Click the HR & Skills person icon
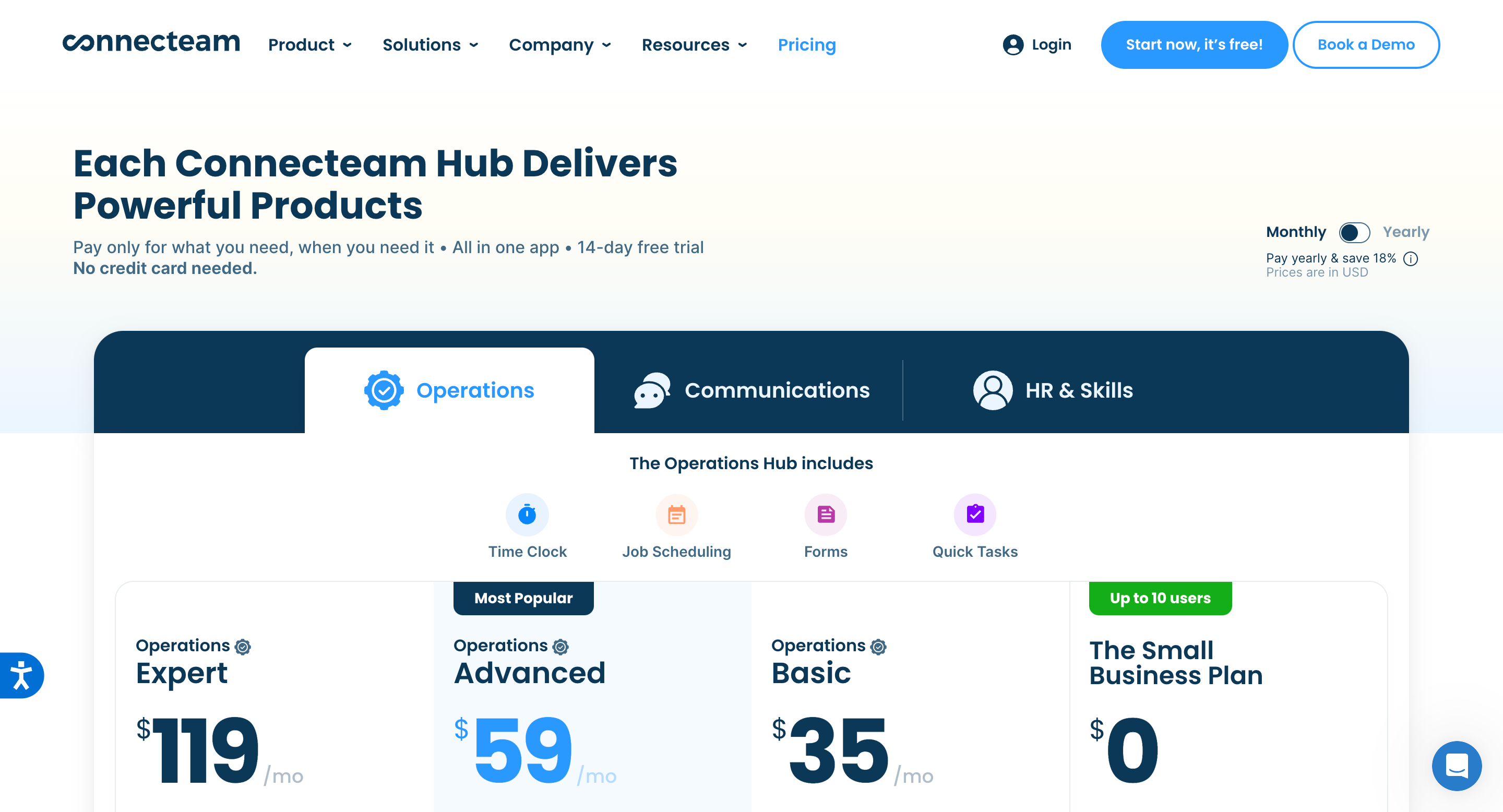1503x812 pixels. point(993,390)
